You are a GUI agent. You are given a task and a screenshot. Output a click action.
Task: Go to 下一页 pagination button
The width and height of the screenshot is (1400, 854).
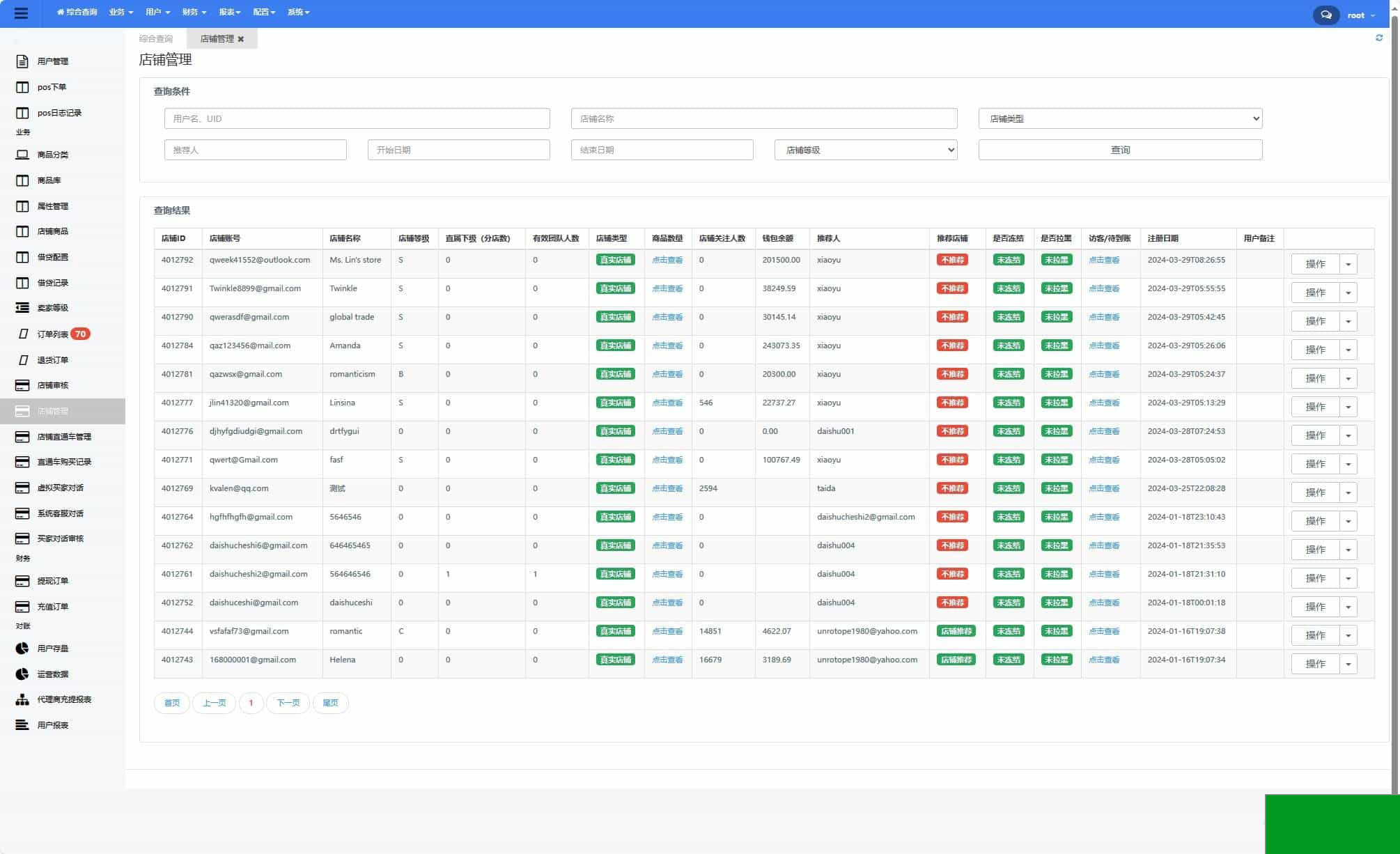click(288, 703)
